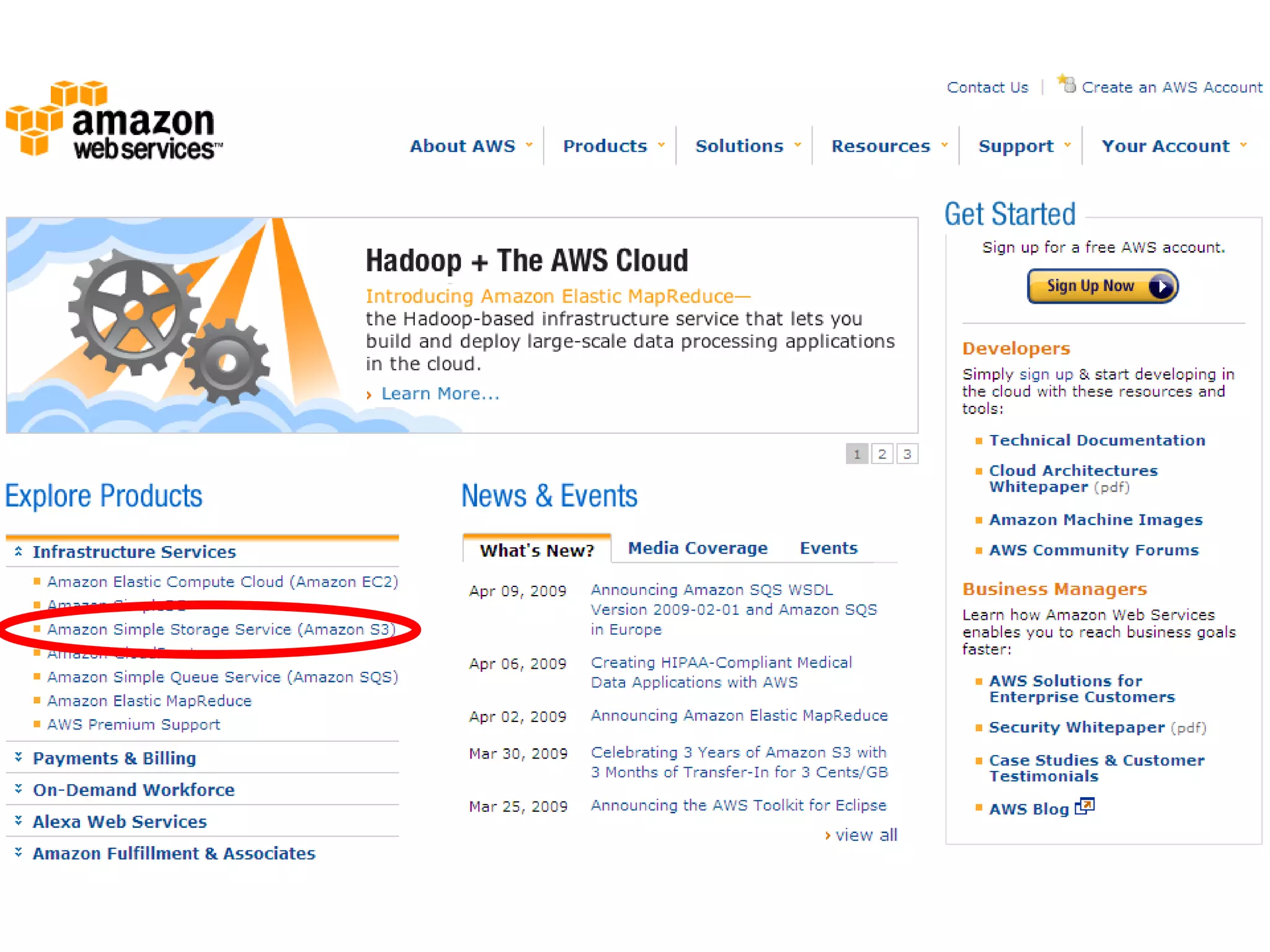1270x952 pixels.
Task: Click the Mar 25, 2009 date
Action: pos(518,806)
